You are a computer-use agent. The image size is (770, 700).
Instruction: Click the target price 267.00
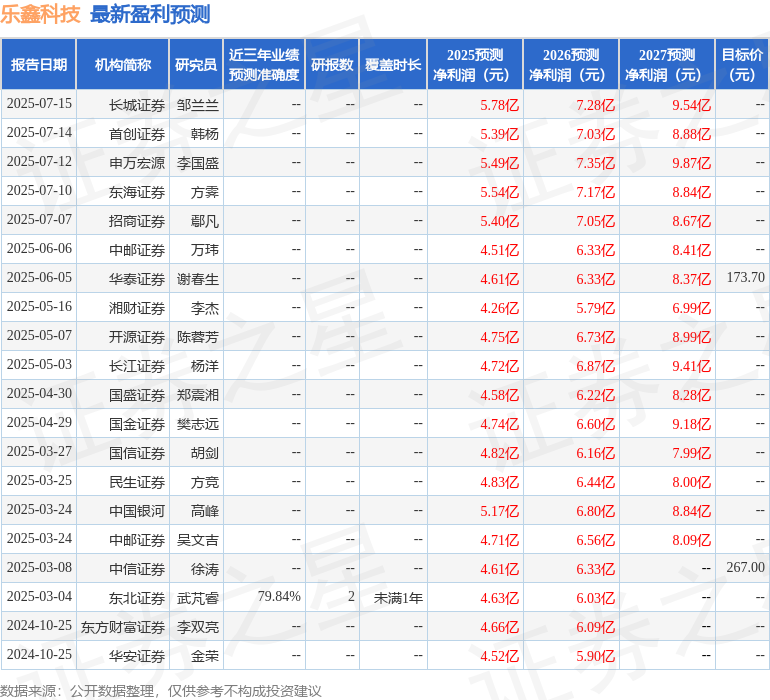(745, 567)
